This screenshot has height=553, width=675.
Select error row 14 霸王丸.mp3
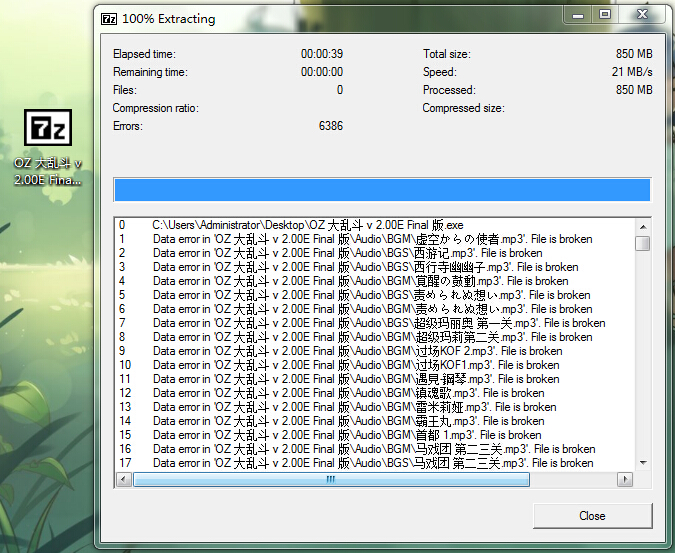click(375, 421)
